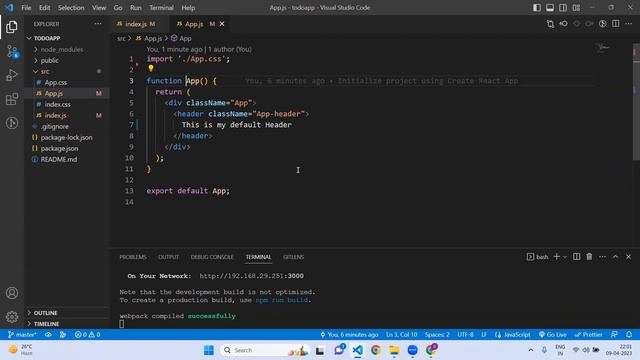Open the Terminal menu
The width and height of the screenshot is (640, 360).
click(x=161, y=8)
